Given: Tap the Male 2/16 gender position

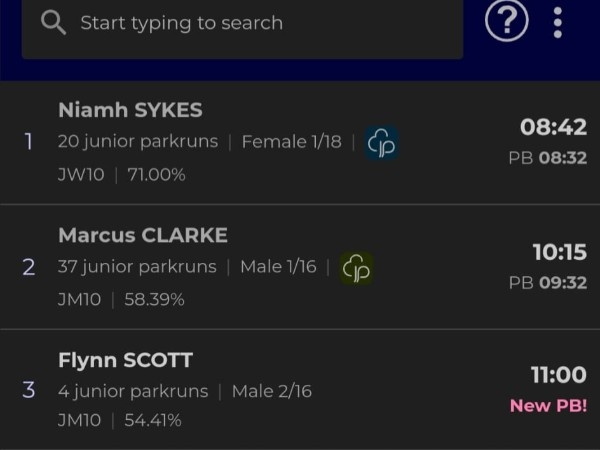Looking at the screenshot, I should 271,391.
